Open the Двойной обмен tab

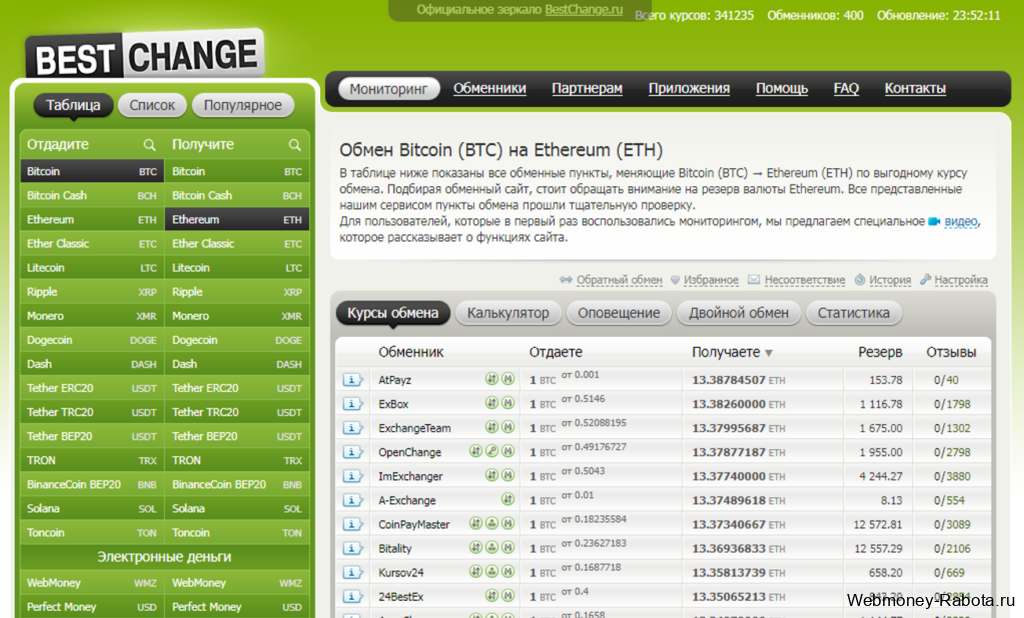pyautogui.click(x=739, y=313)
